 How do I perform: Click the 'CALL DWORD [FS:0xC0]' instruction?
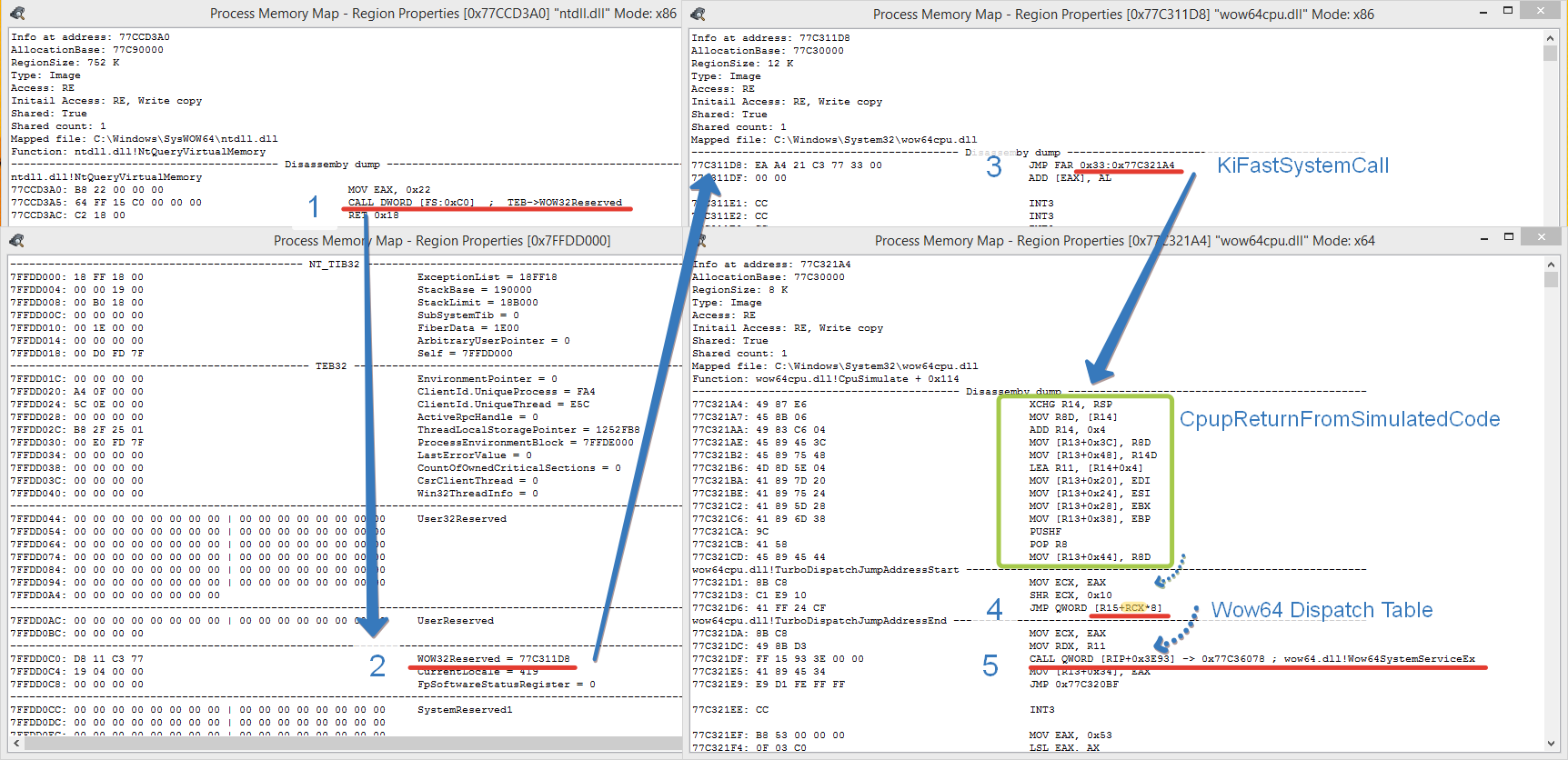click(411, 203)
